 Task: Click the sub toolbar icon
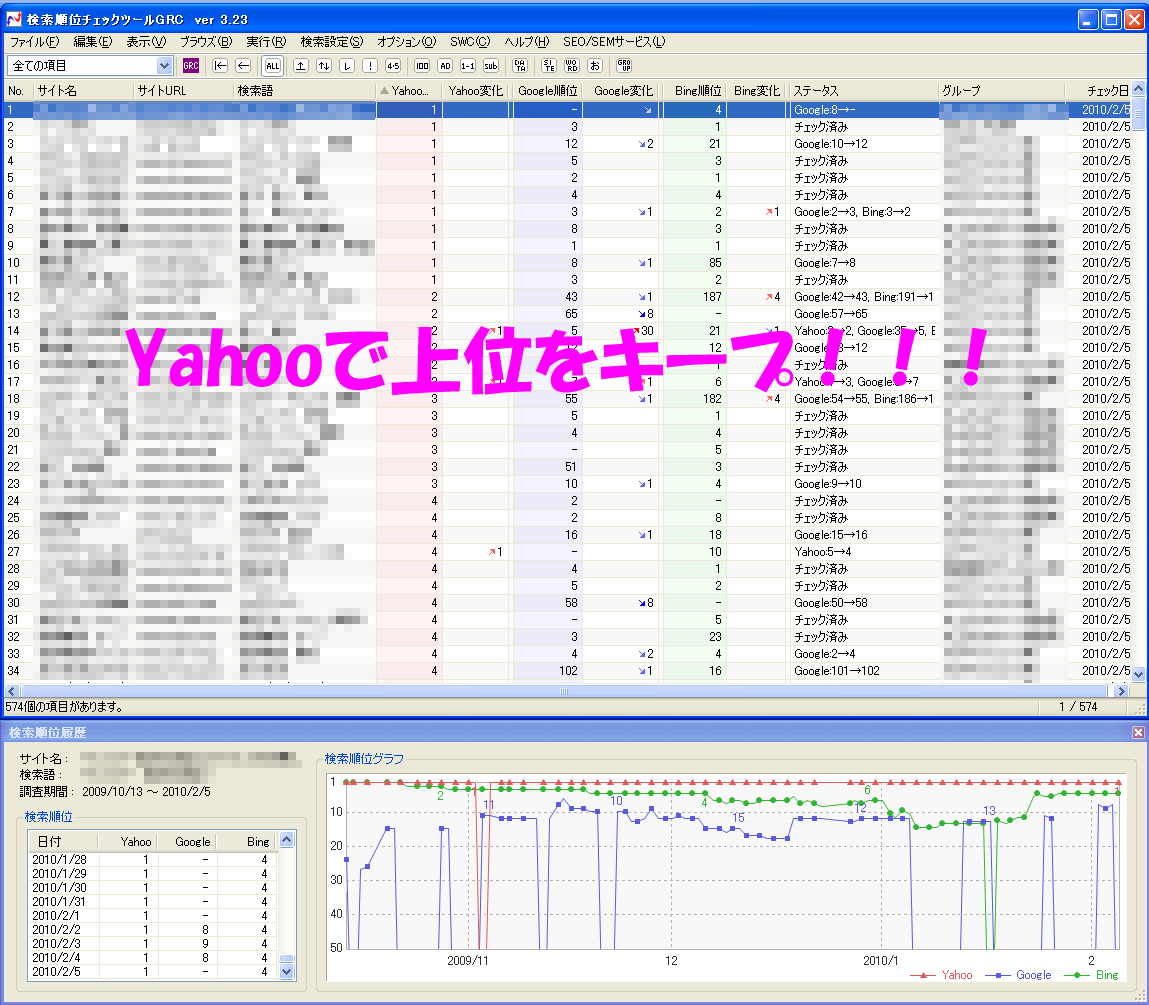coord(491,66)
